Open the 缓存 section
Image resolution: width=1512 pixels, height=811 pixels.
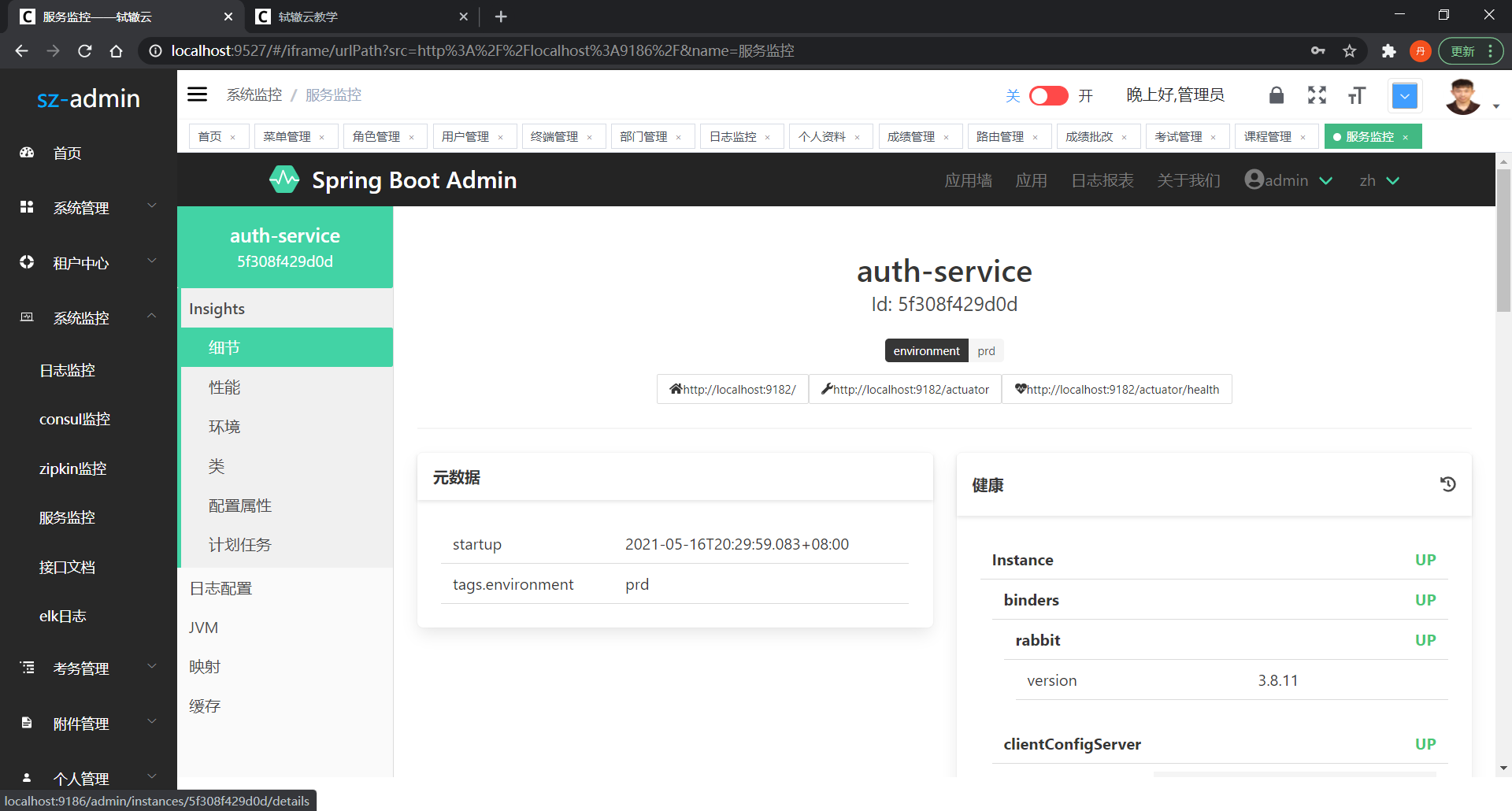click(x=285, y=706)
